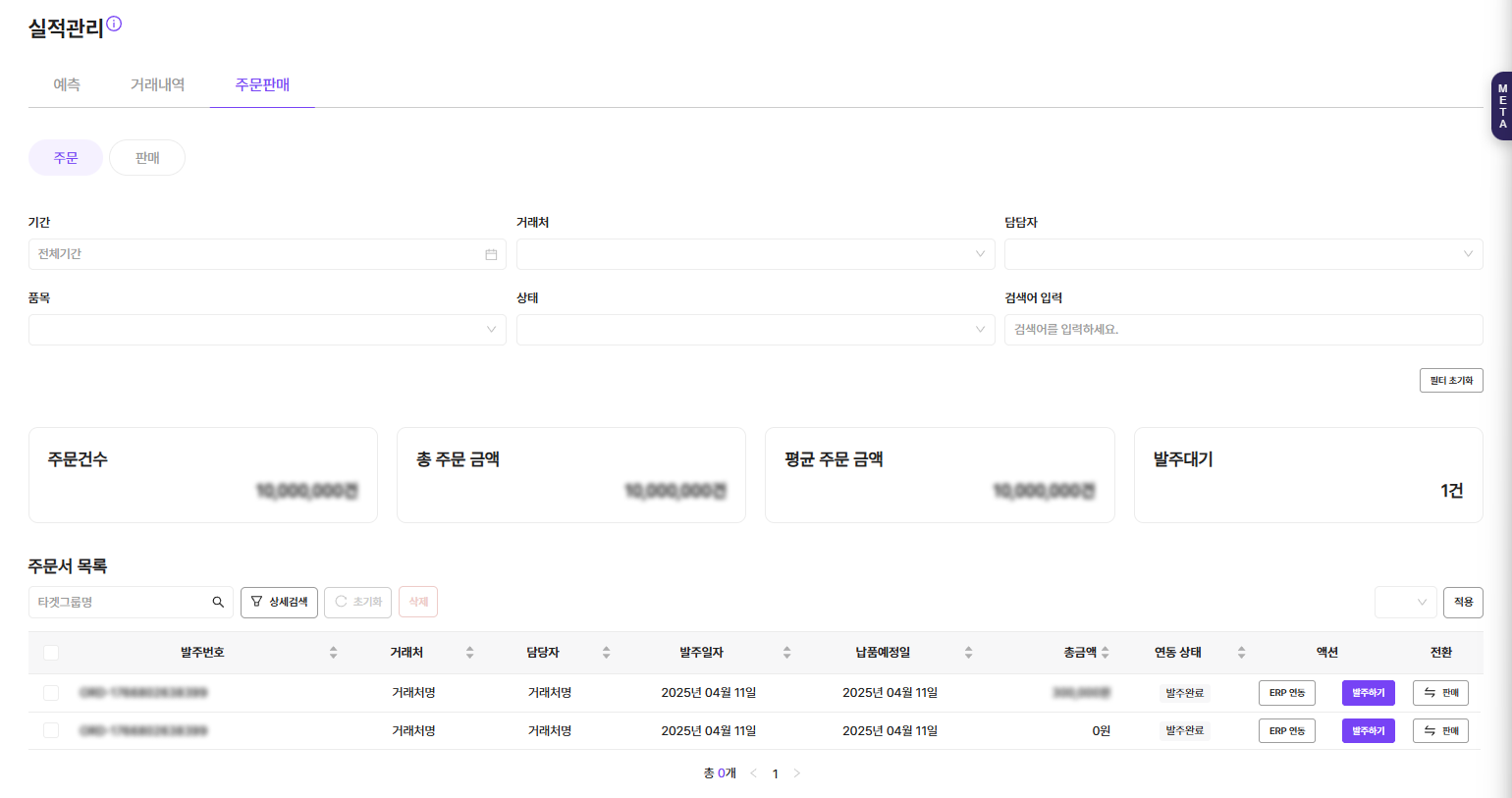Expand the 상태 filter dropdown
The width and height of the screenshot is (1512, 798).
[x=755, y=330]
